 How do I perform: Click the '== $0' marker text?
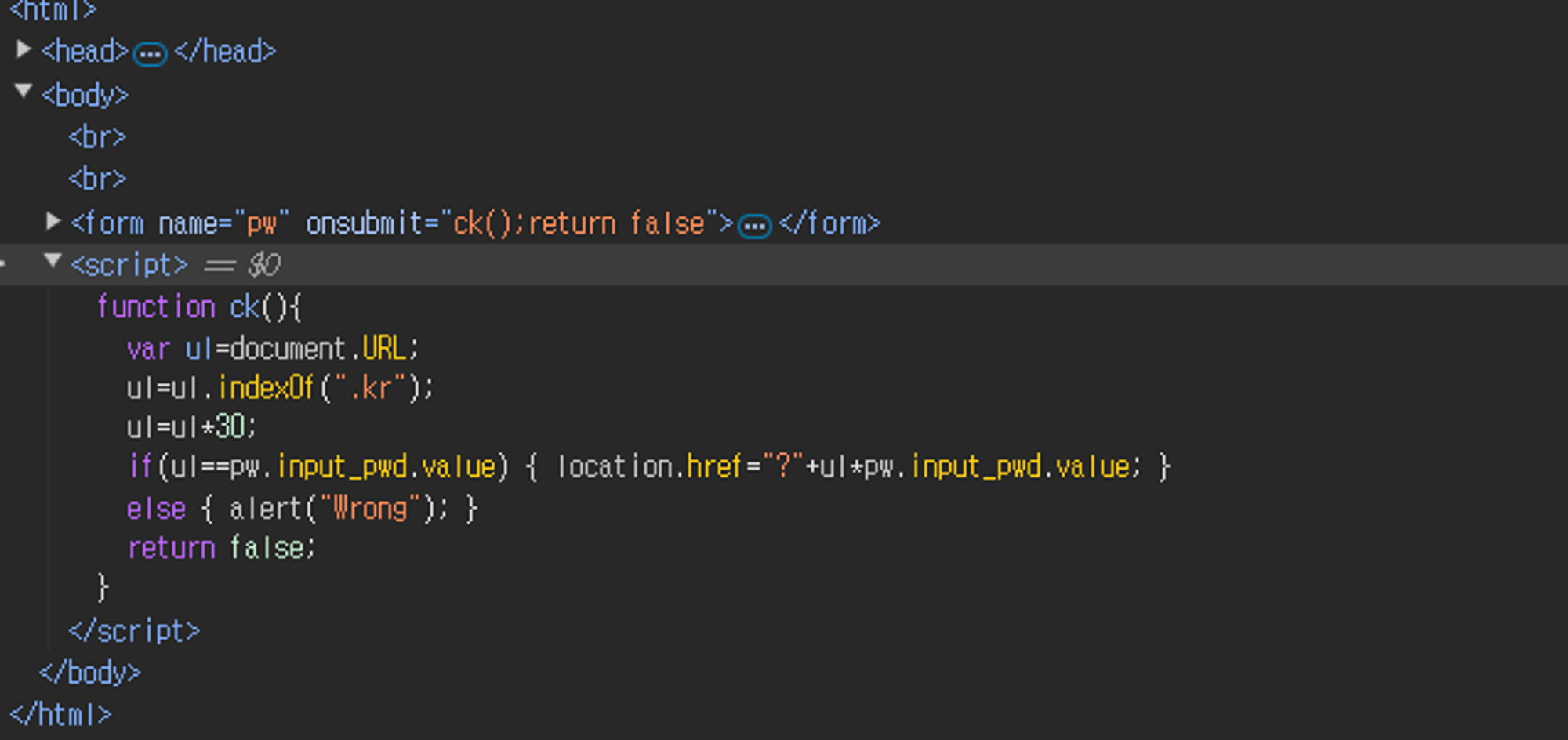click(241, 265)
